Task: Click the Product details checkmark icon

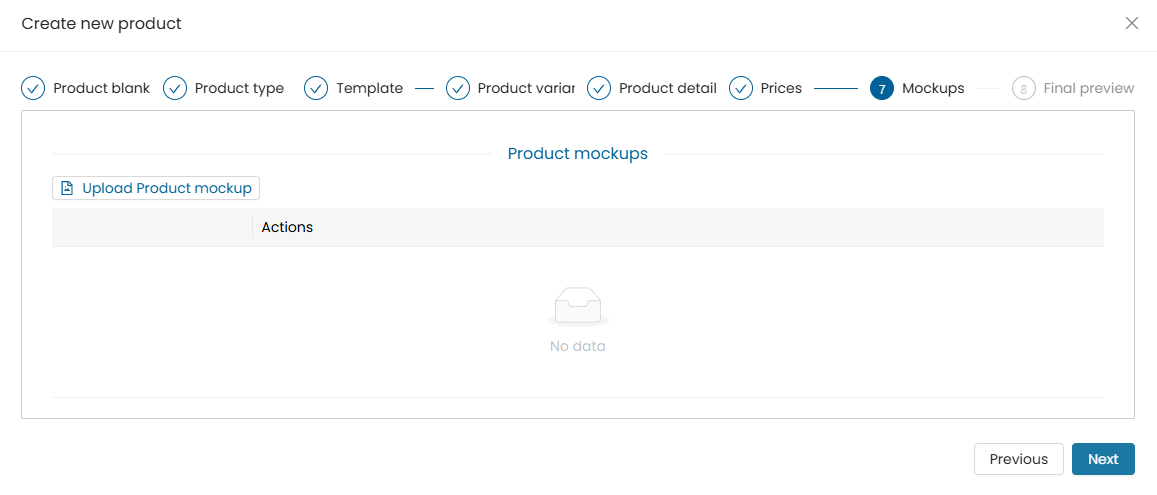Action: 599,89
